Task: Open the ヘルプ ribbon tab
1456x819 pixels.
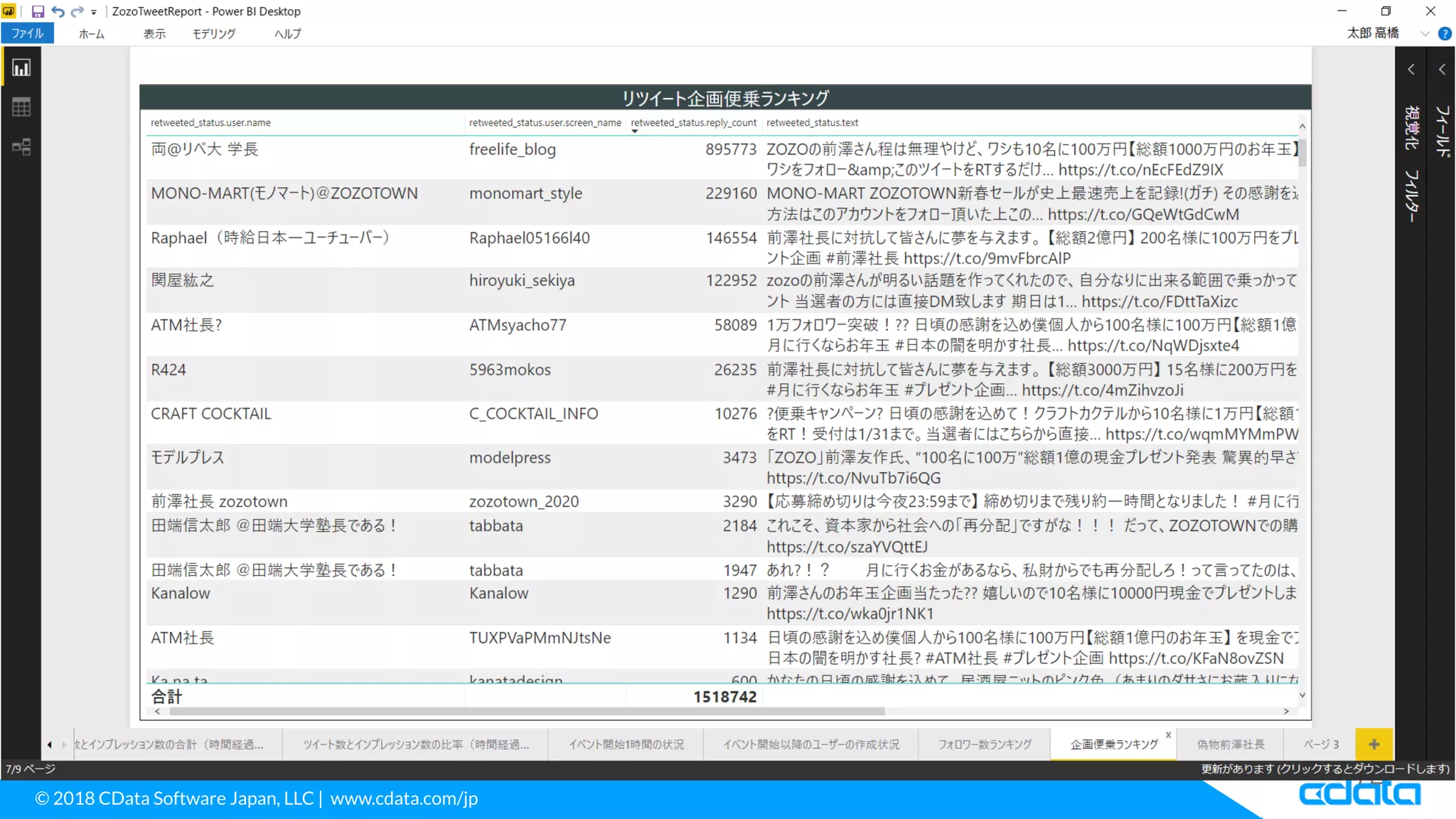Action: [x=288, y=33]
